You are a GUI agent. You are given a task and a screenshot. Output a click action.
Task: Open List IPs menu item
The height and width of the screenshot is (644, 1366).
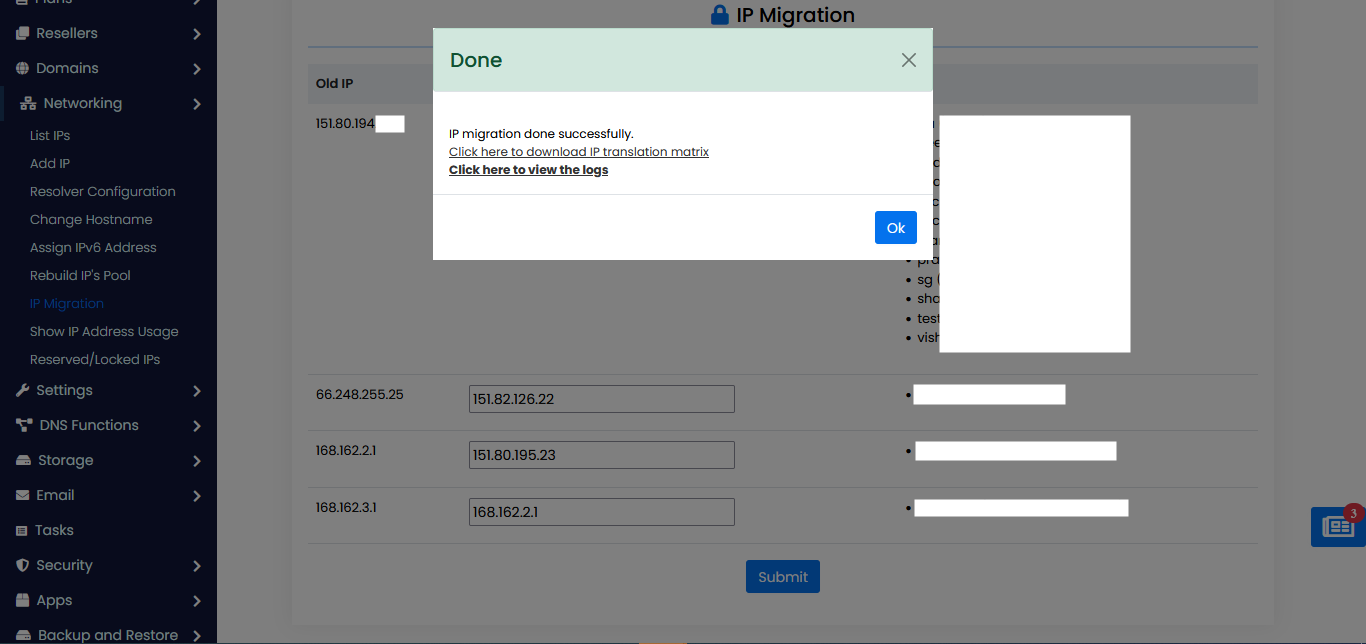[x=50, y=135]
